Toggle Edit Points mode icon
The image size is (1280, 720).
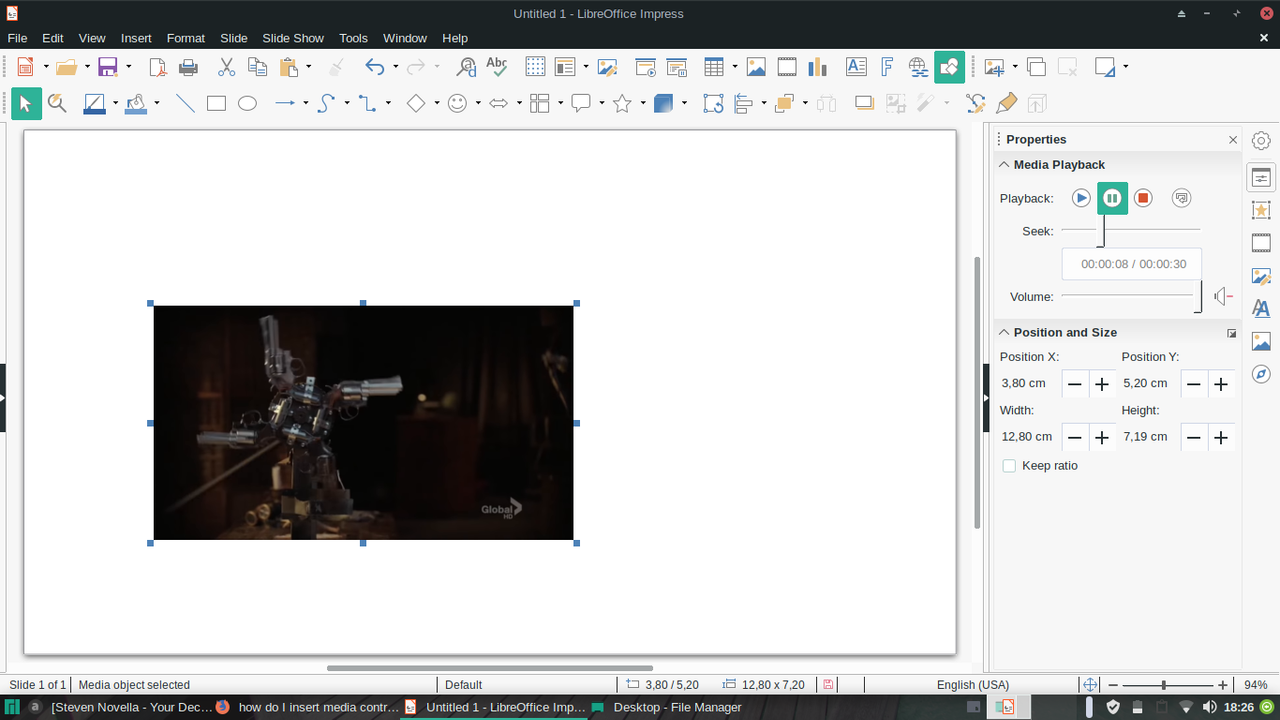[975, 103]
